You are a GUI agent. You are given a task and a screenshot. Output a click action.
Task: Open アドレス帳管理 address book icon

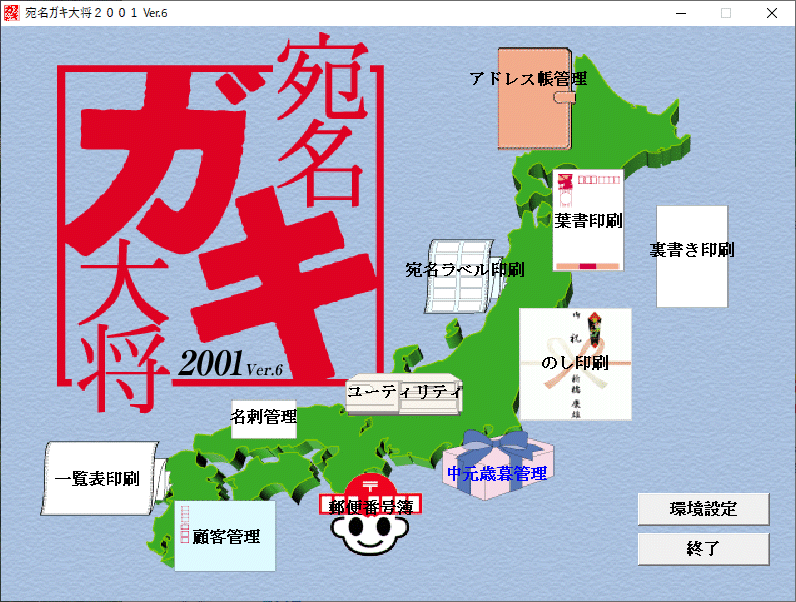point(536,98)
